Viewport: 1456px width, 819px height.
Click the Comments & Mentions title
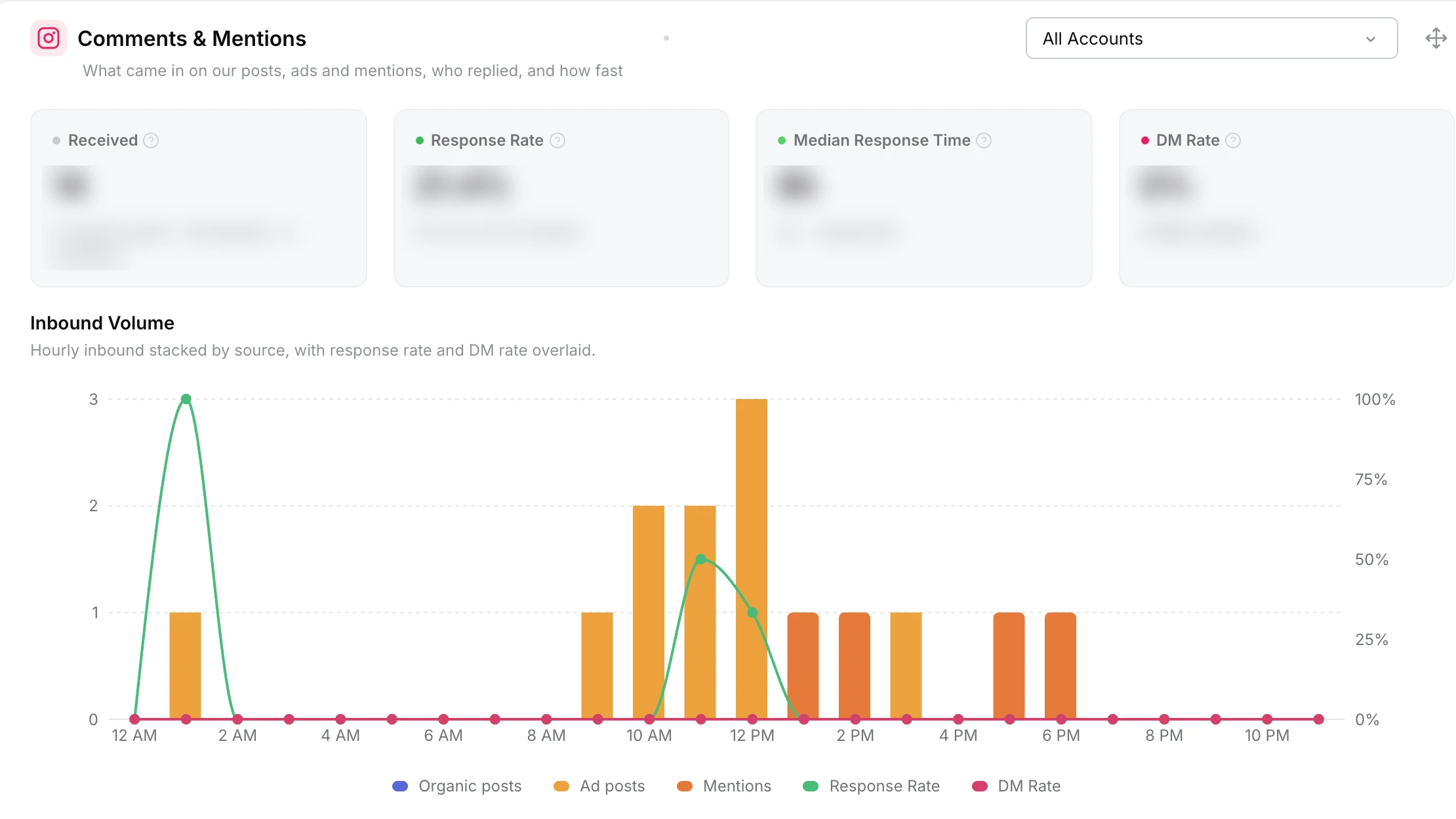tap(192, 38)
